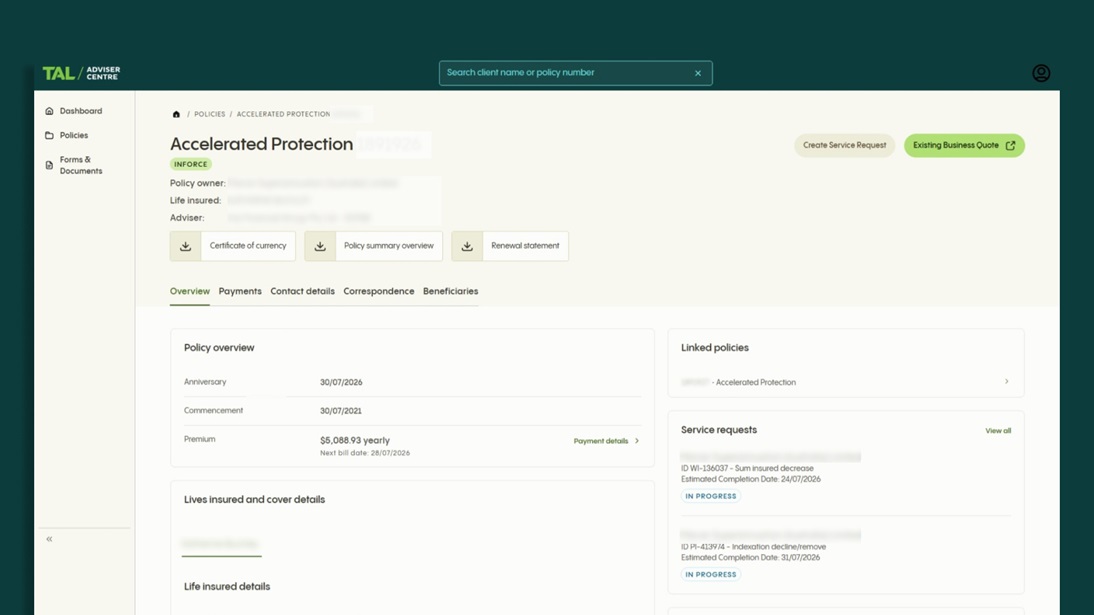Click the chevron next to Payment details
Viewport: 1094px width, 615px height.
click(637, 441)
